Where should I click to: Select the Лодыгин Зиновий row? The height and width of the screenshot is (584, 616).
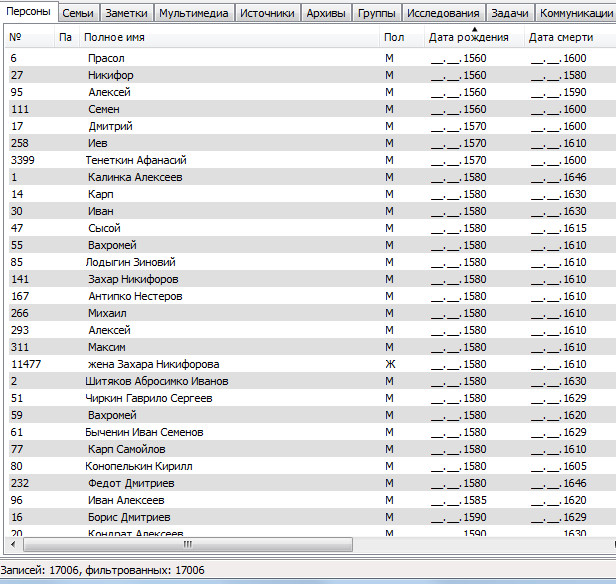[310, 262]
